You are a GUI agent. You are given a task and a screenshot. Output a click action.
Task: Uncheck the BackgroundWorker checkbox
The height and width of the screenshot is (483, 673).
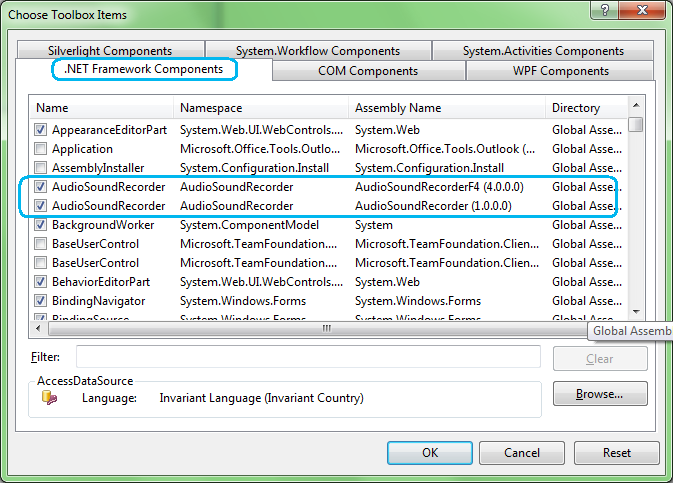pos(40,225)
